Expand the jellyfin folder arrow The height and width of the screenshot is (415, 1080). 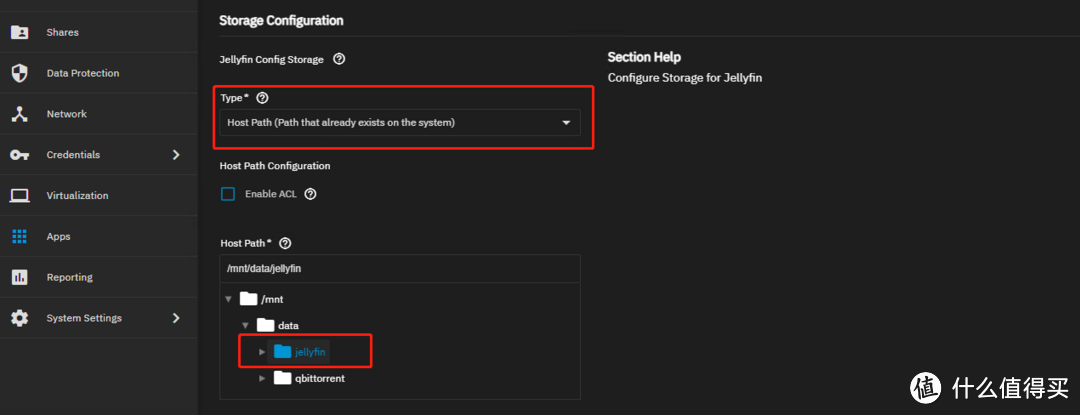262,352
